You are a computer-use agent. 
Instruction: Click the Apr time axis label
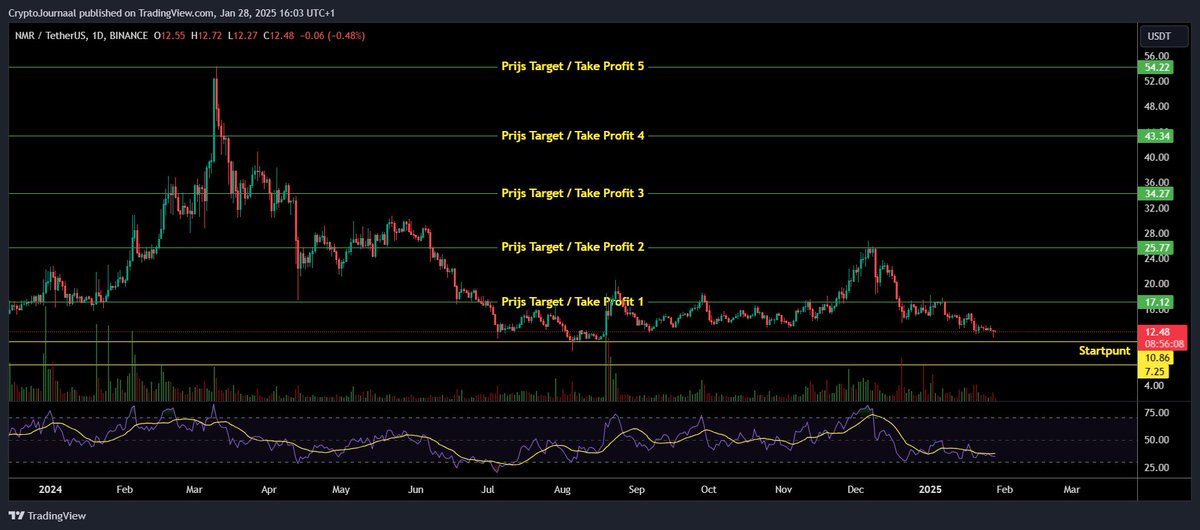pos(270,490)
